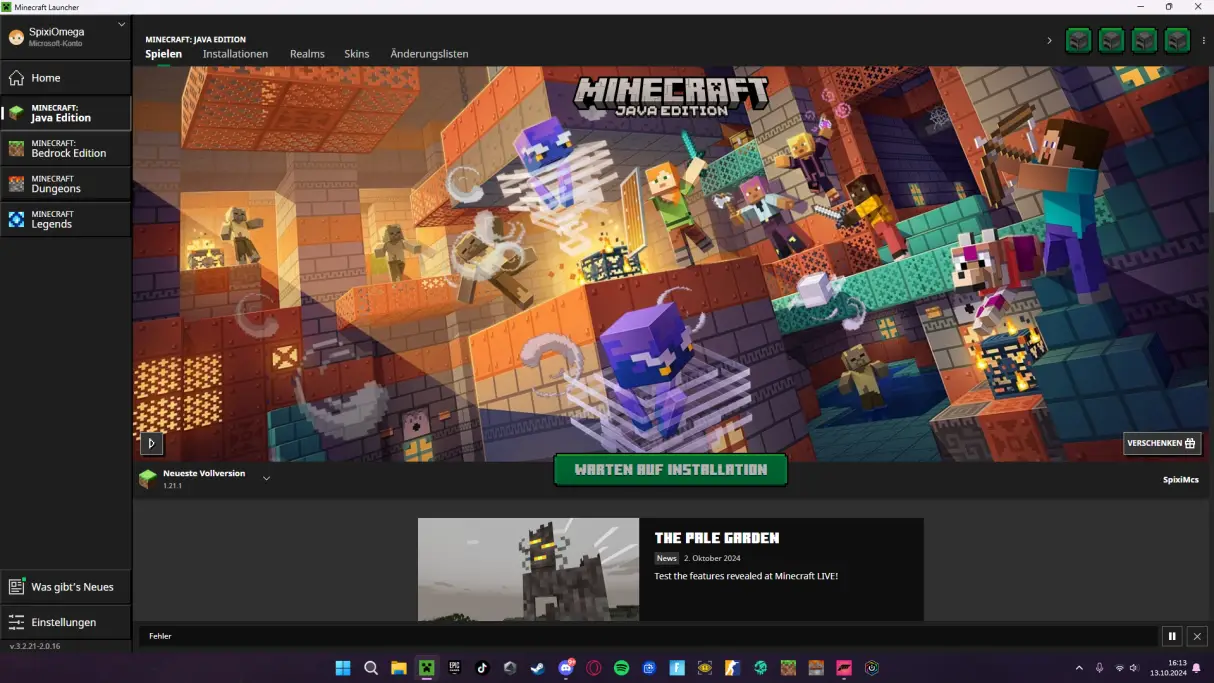This screenshot has width=1214, height=683.
Task: Launch Spotify from the taskbar
Action: click(x=622, y=668)
